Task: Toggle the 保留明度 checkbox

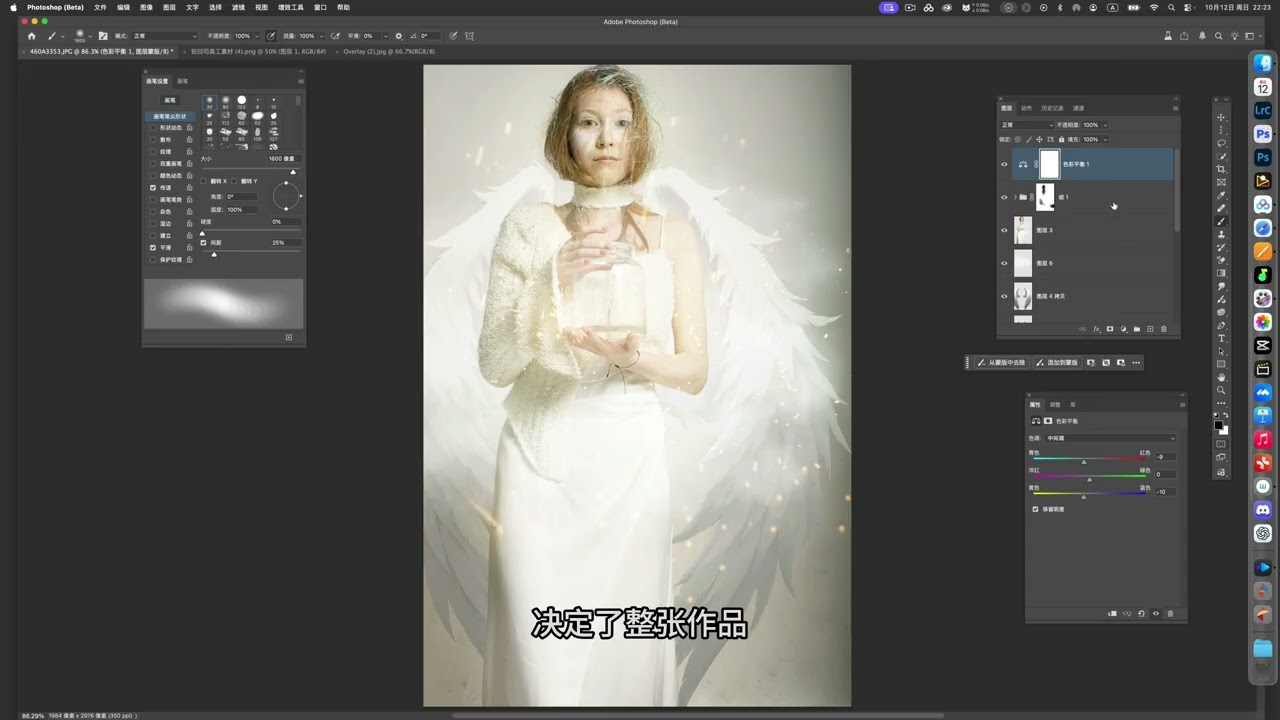Action: [1035, 509]
